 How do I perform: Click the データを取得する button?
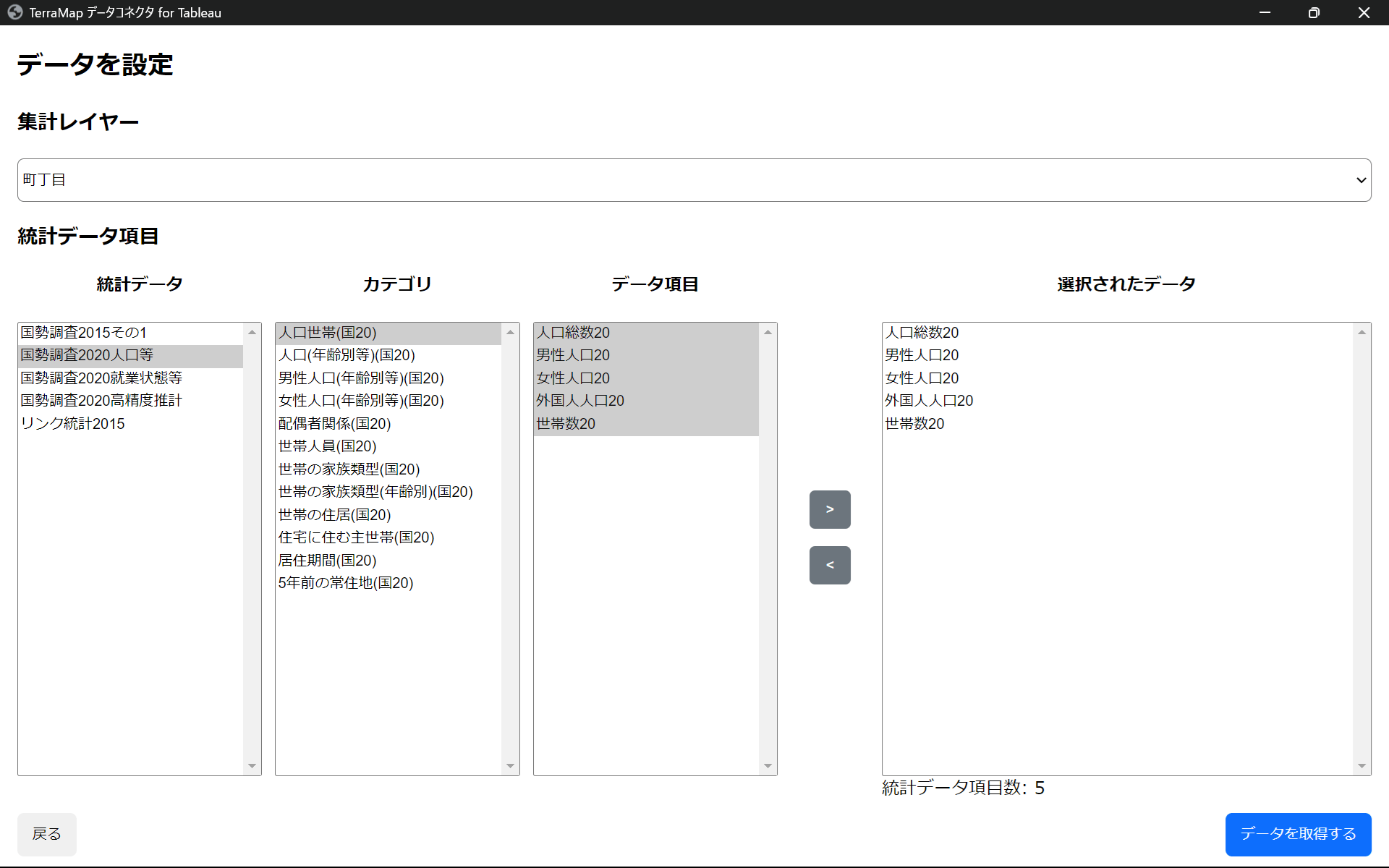(1298, 833)
